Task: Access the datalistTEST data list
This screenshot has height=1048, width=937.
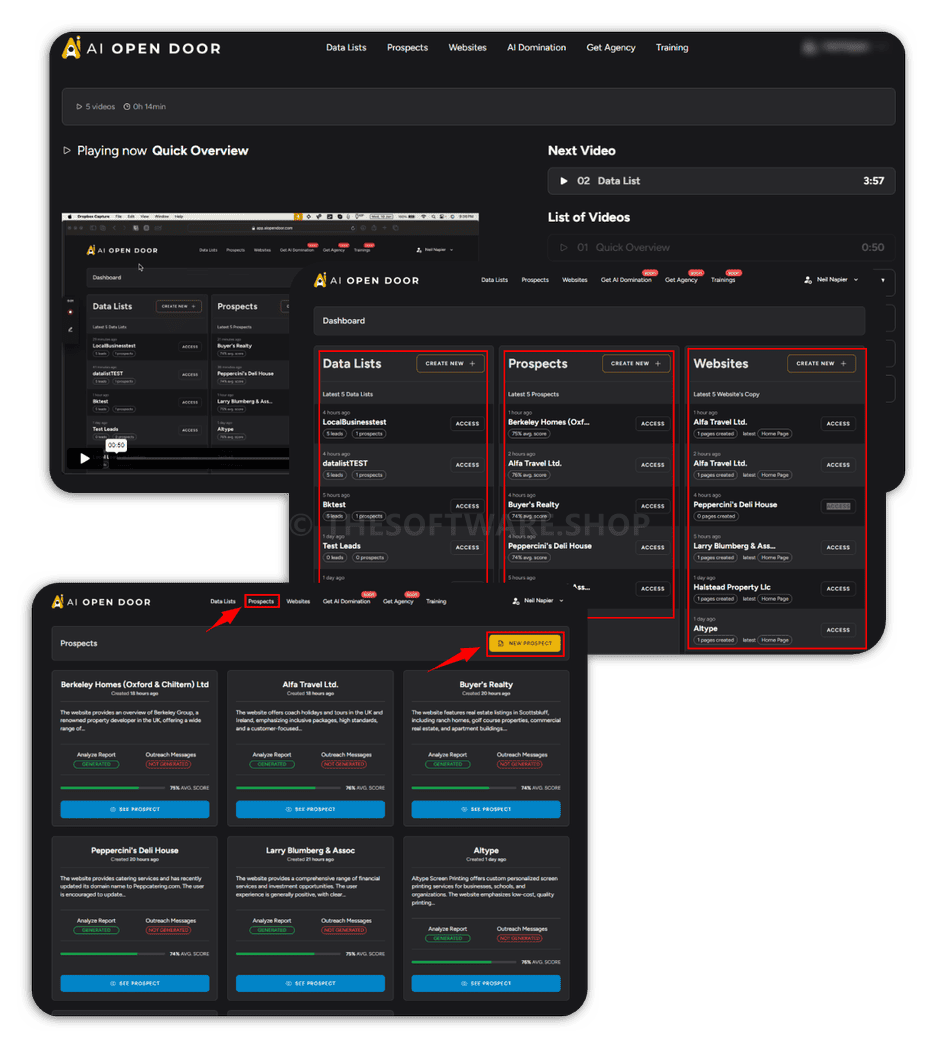Action: coord(467,465)
